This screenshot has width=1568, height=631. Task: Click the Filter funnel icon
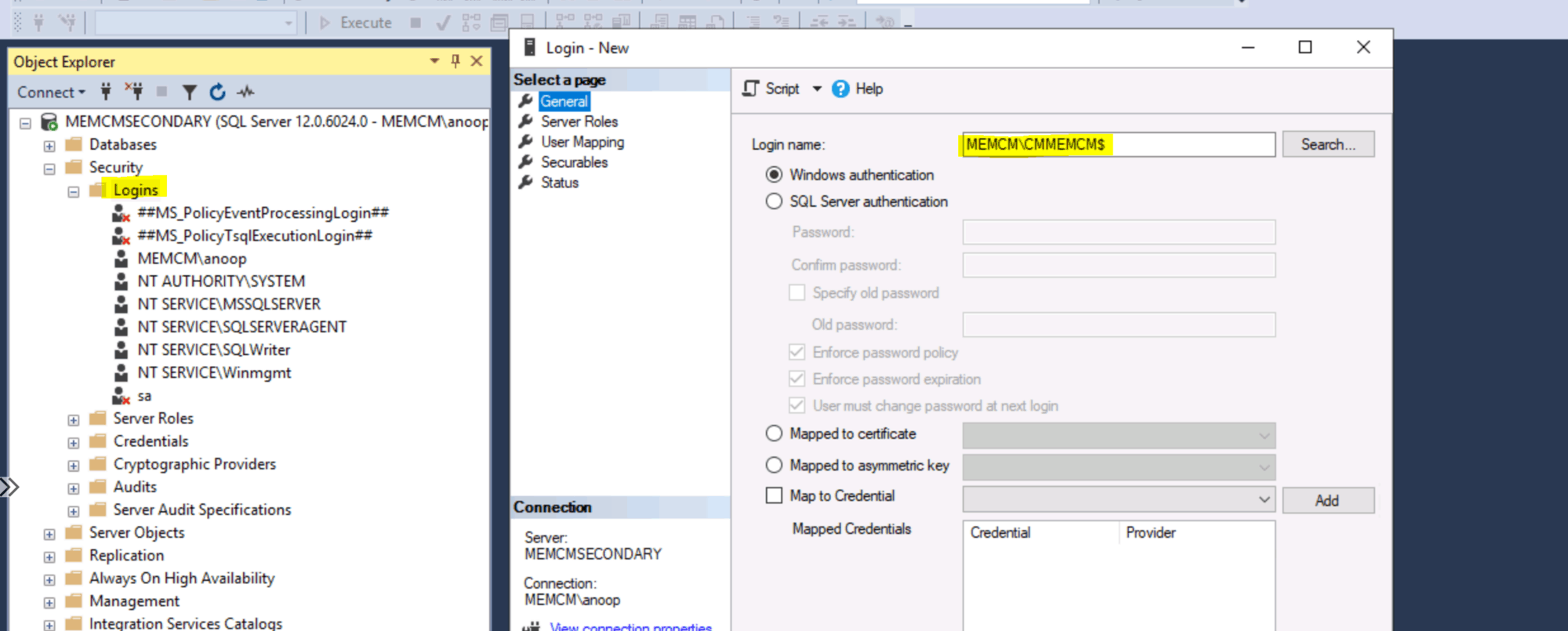pos(189,92)
